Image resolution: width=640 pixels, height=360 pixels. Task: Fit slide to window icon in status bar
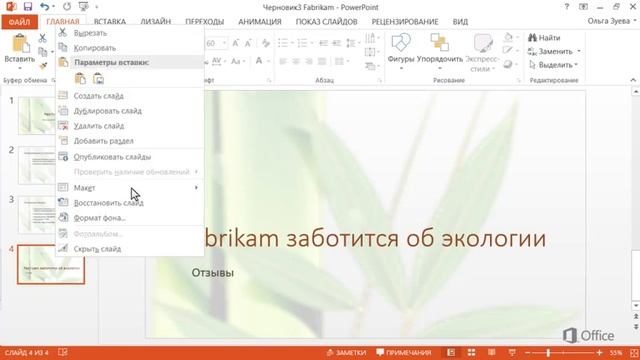coord(634,352)
